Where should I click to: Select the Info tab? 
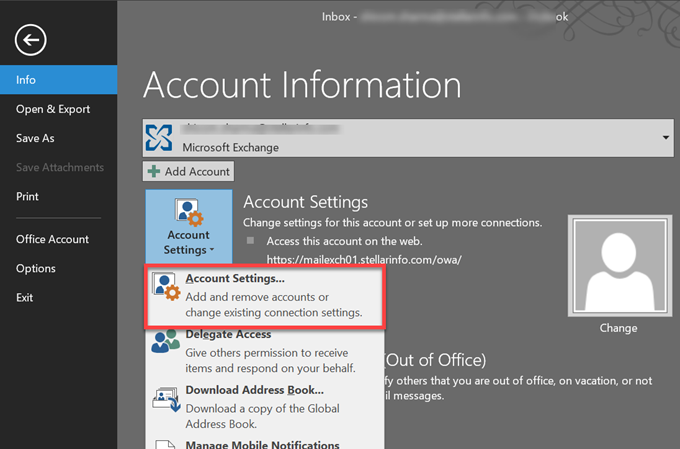click(59, 80)
